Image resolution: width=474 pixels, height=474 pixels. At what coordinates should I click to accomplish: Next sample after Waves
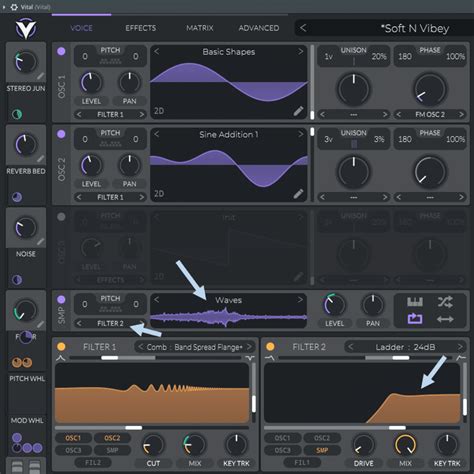(x=300, y=300)
